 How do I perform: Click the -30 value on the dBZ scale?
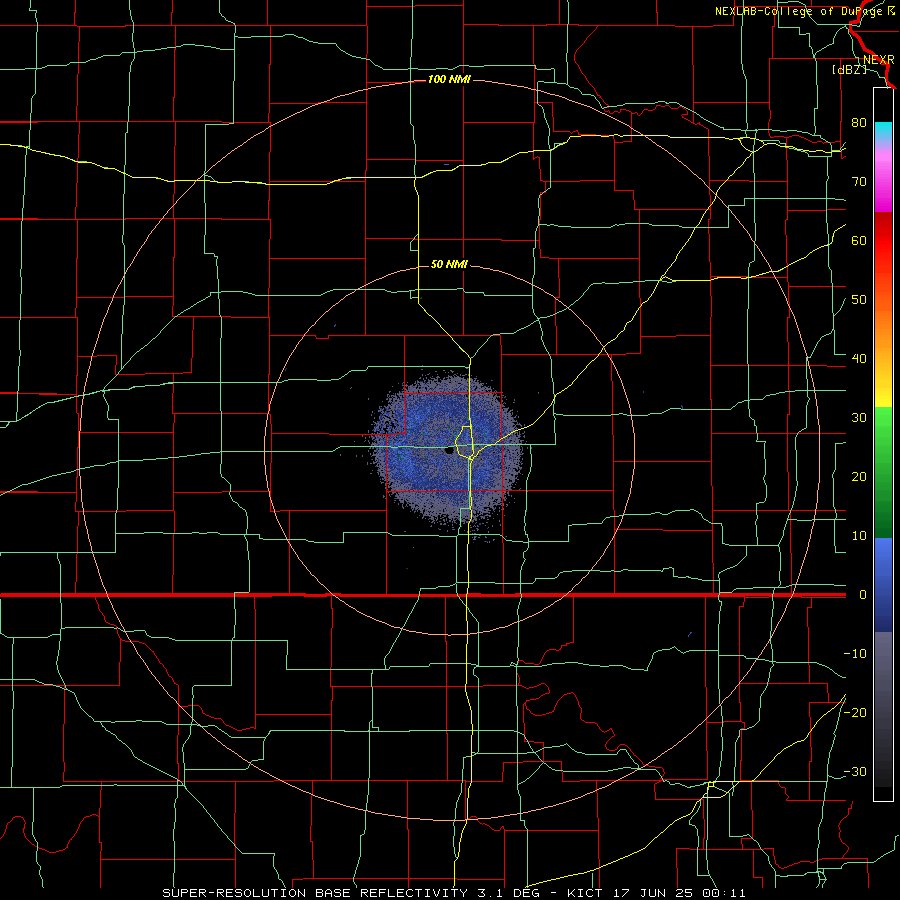[x=855, y=771]
